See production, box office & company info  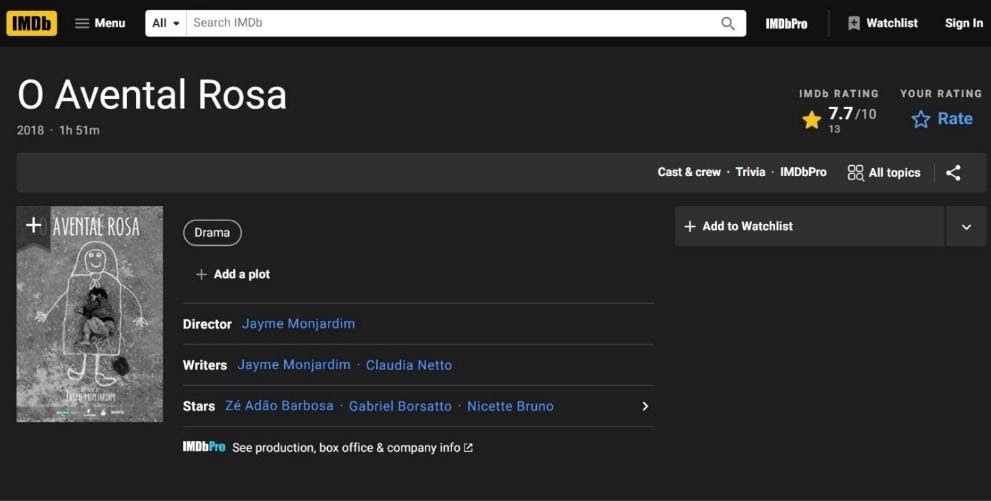point(352,447)
